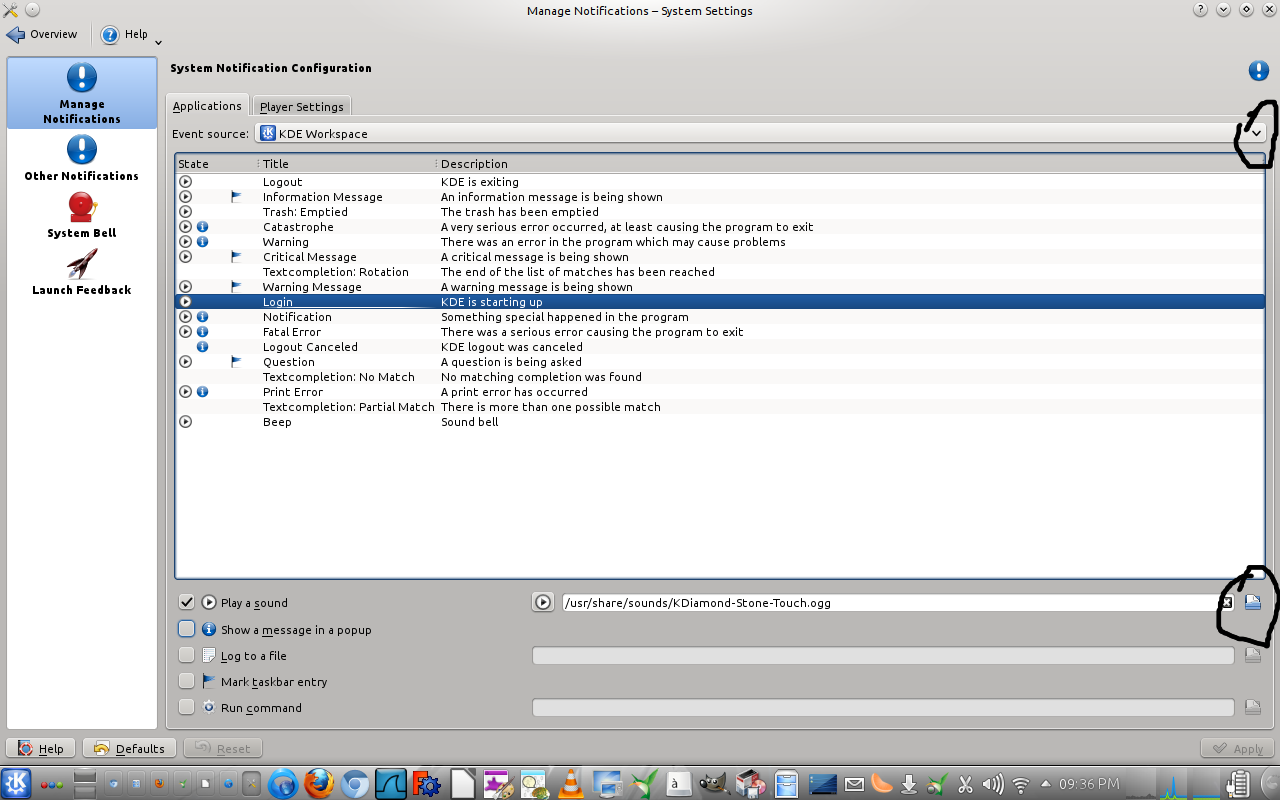Show hidden system tray icons

tap(1046, 783)
